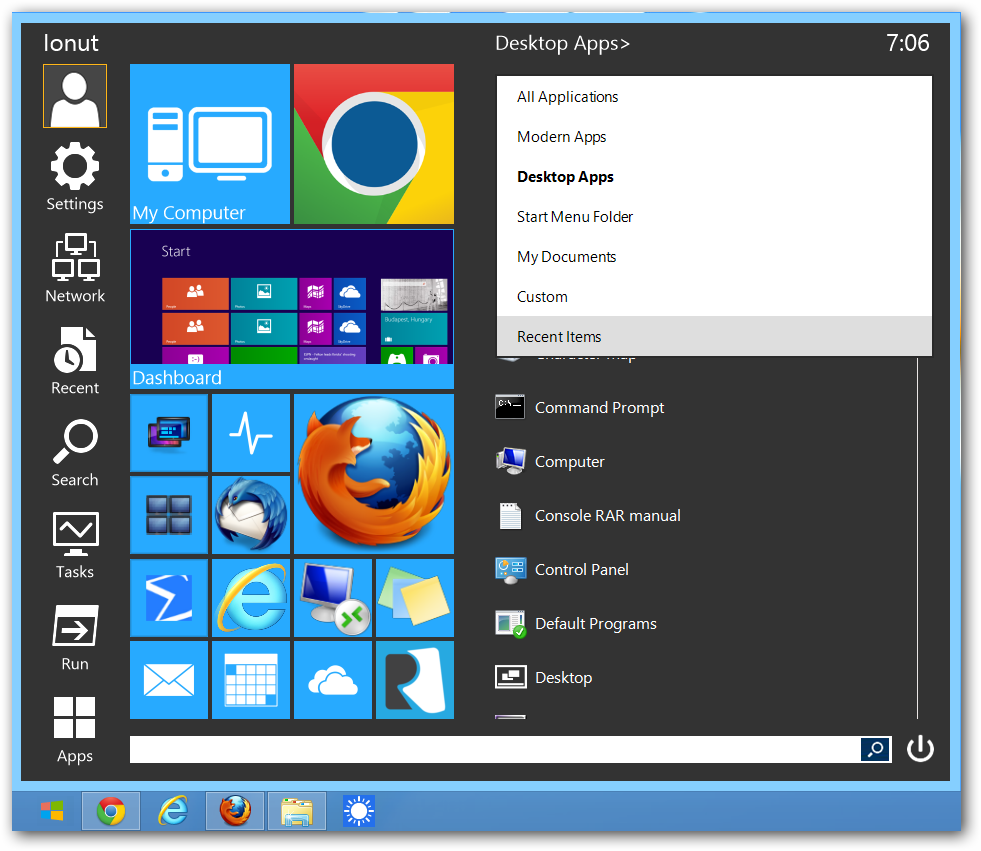Click the search magnifier button
This screenshot has width=981, height=851.
876,749
